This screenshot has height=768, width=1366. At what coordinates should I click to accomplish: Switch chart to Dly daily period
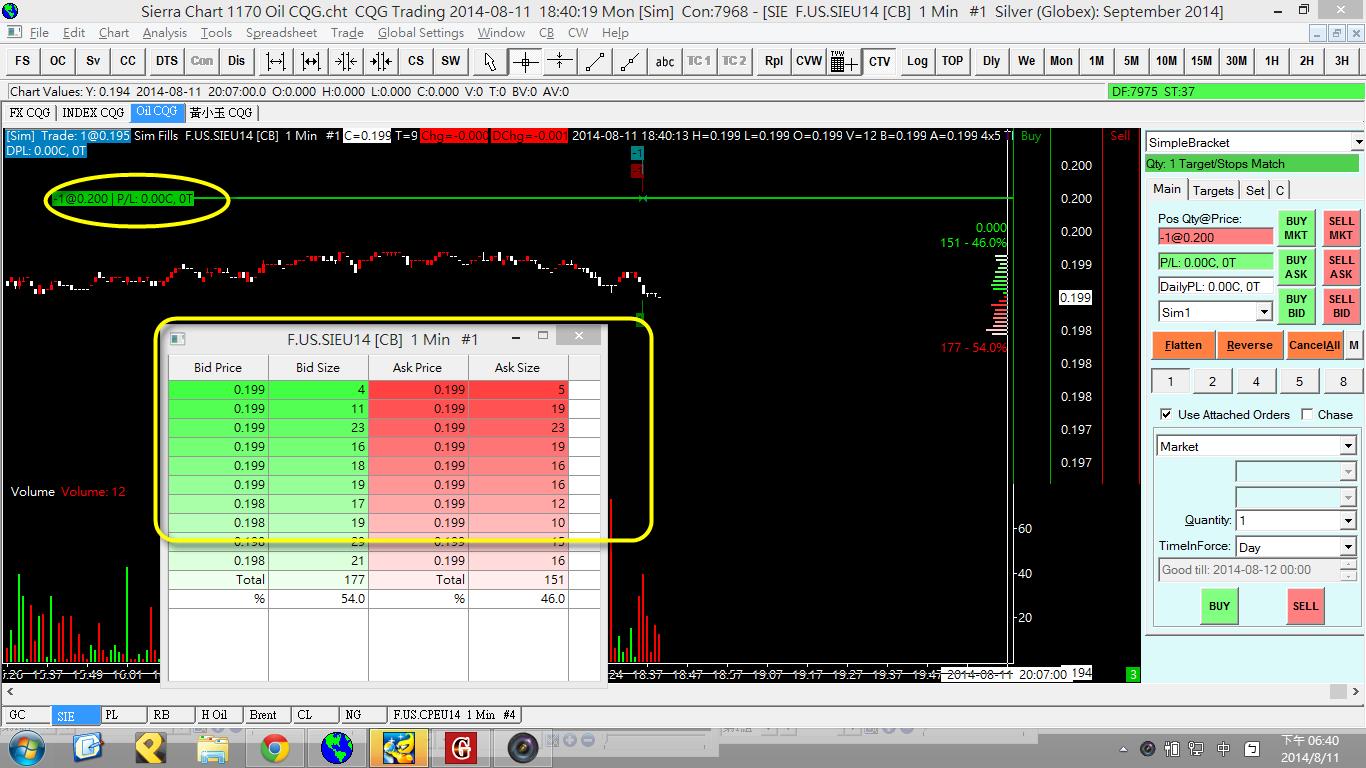991,61
